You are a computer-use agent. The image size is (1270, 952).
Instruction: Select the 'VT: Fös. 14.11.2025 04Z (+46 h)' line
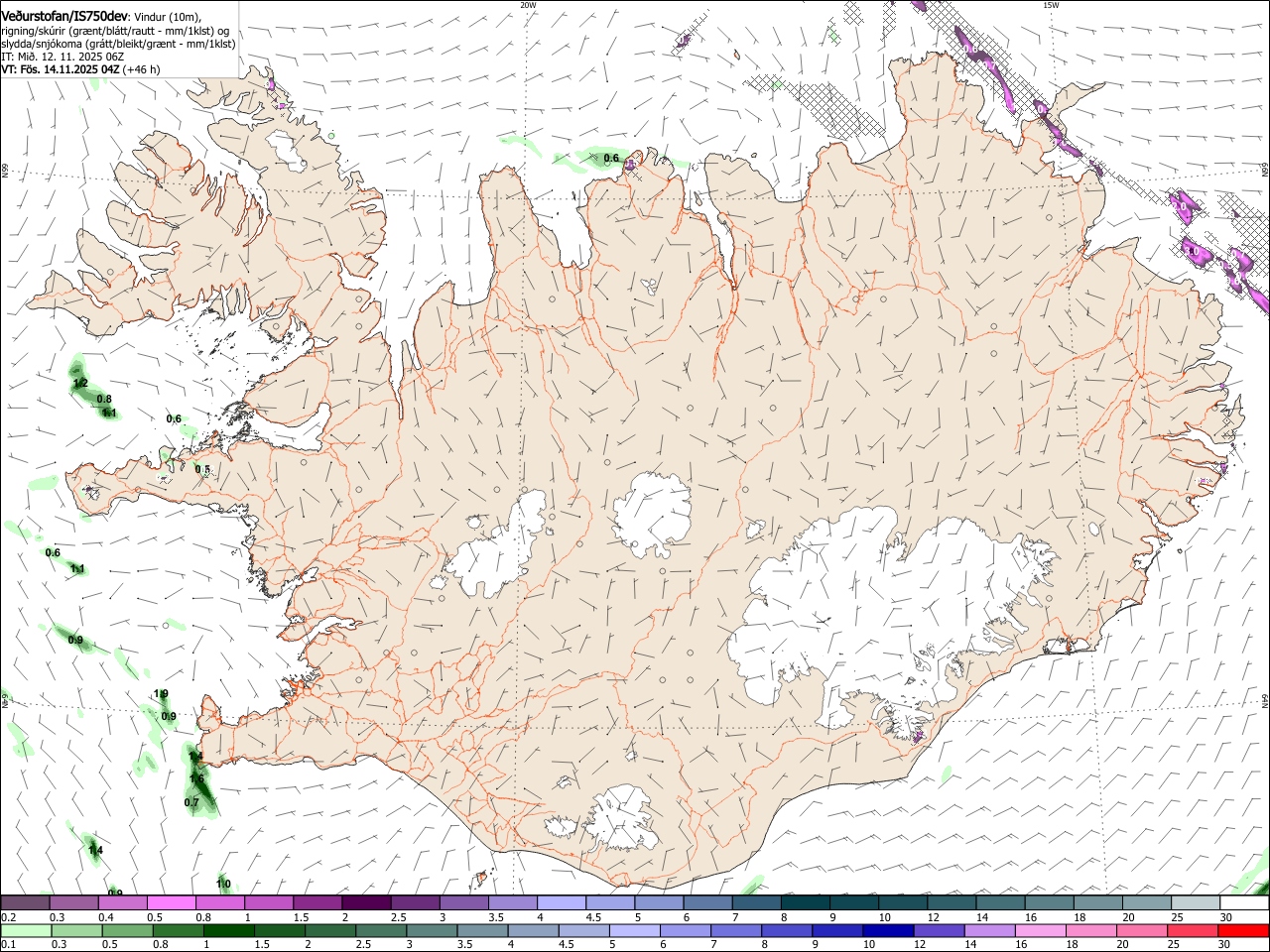pos(80,69)
